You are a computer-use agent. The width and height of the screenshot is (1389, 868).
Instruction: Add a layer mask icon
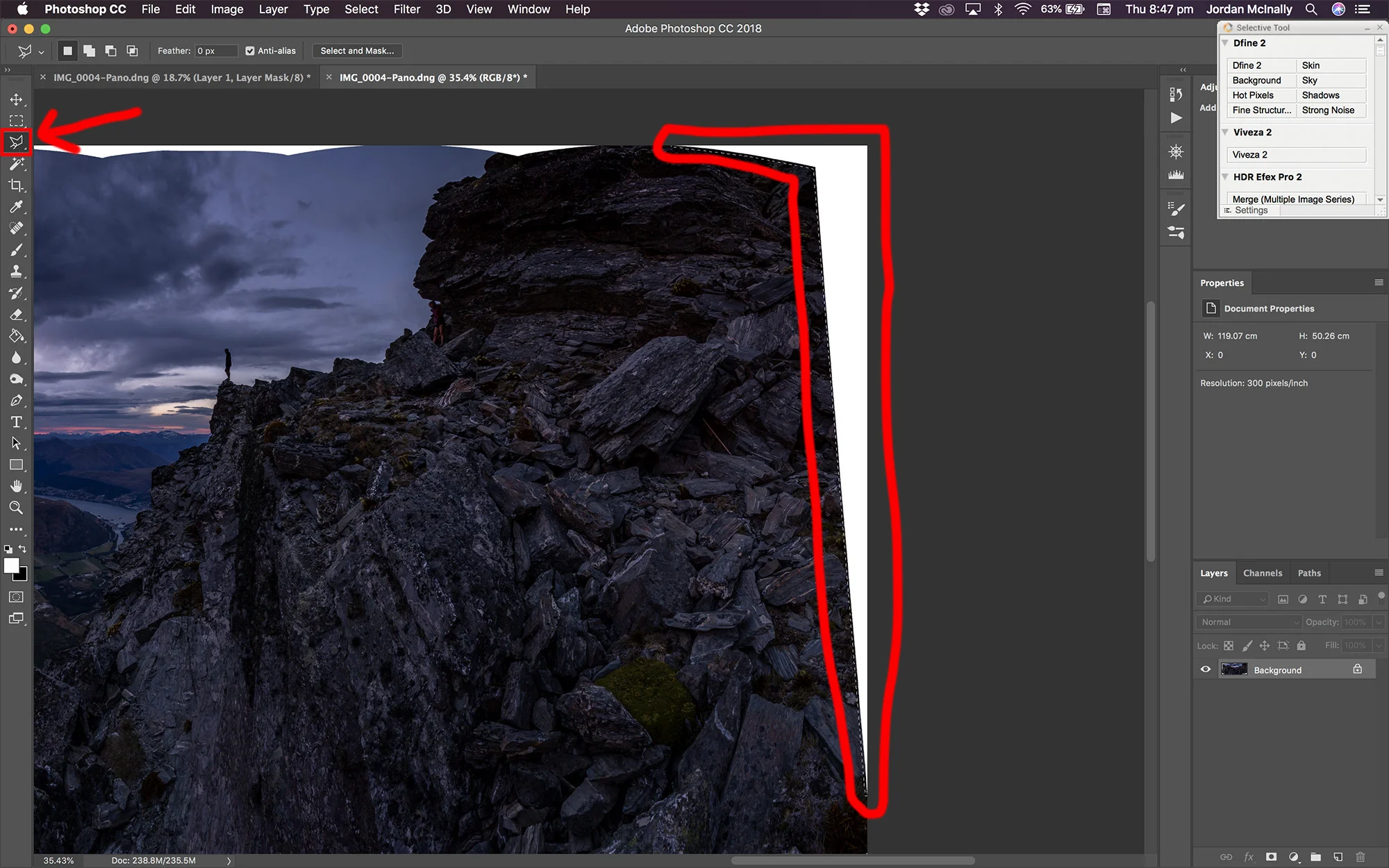(1271, 857)
